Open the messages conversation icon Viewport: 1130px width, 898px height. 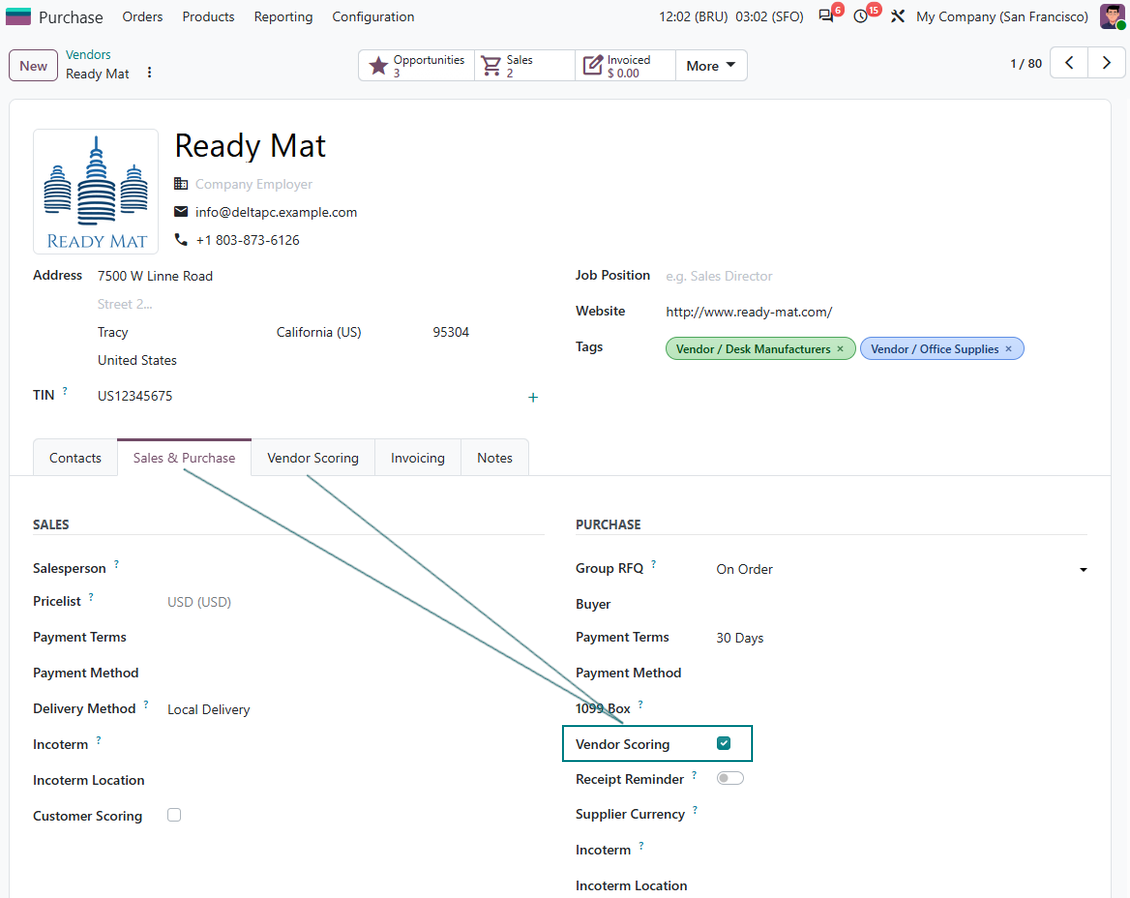(826, 17)
